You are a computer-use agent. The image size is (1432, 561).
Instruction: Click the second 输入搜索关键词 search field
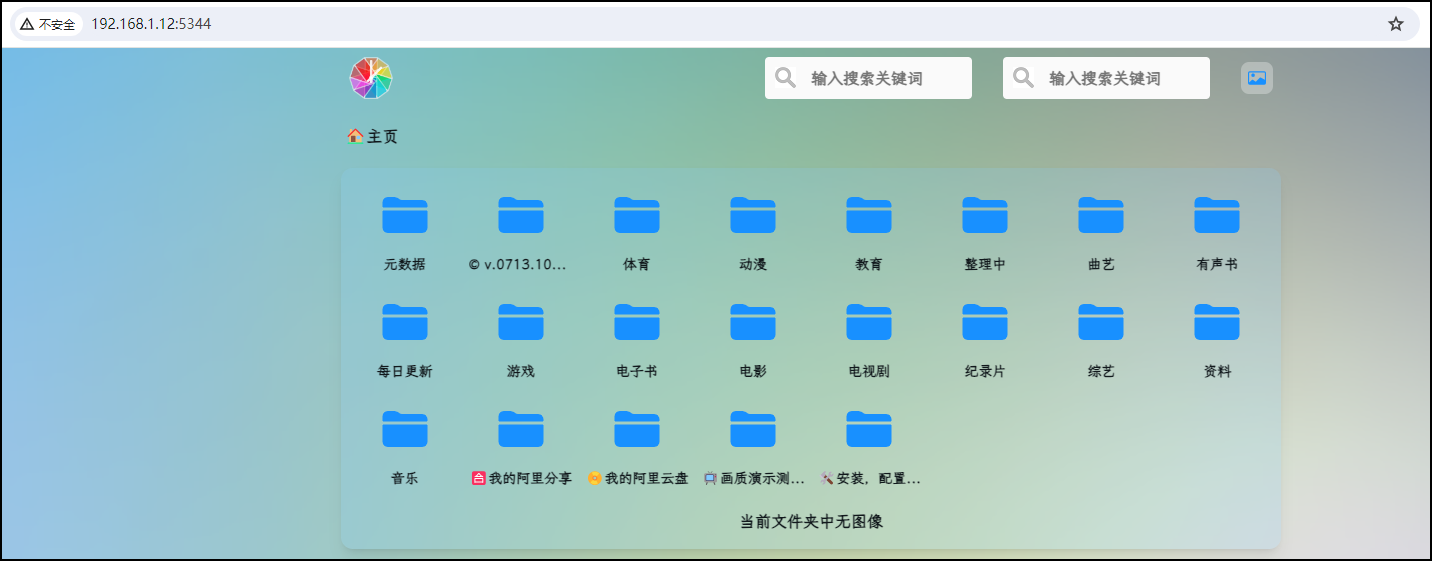(x=1106, y=78)
